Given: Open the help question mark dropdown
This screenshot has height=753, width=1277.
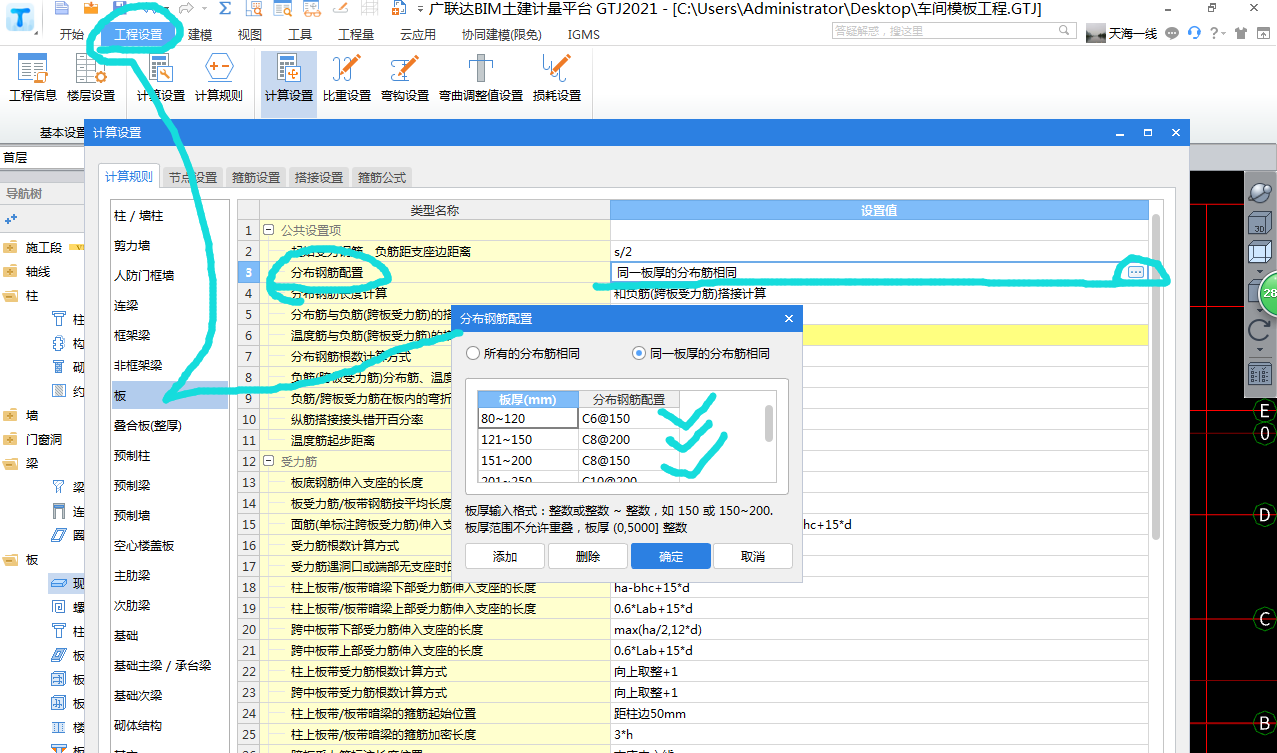Looking at the screenshot, I should pyautogui.click(x=1217, y=33).
